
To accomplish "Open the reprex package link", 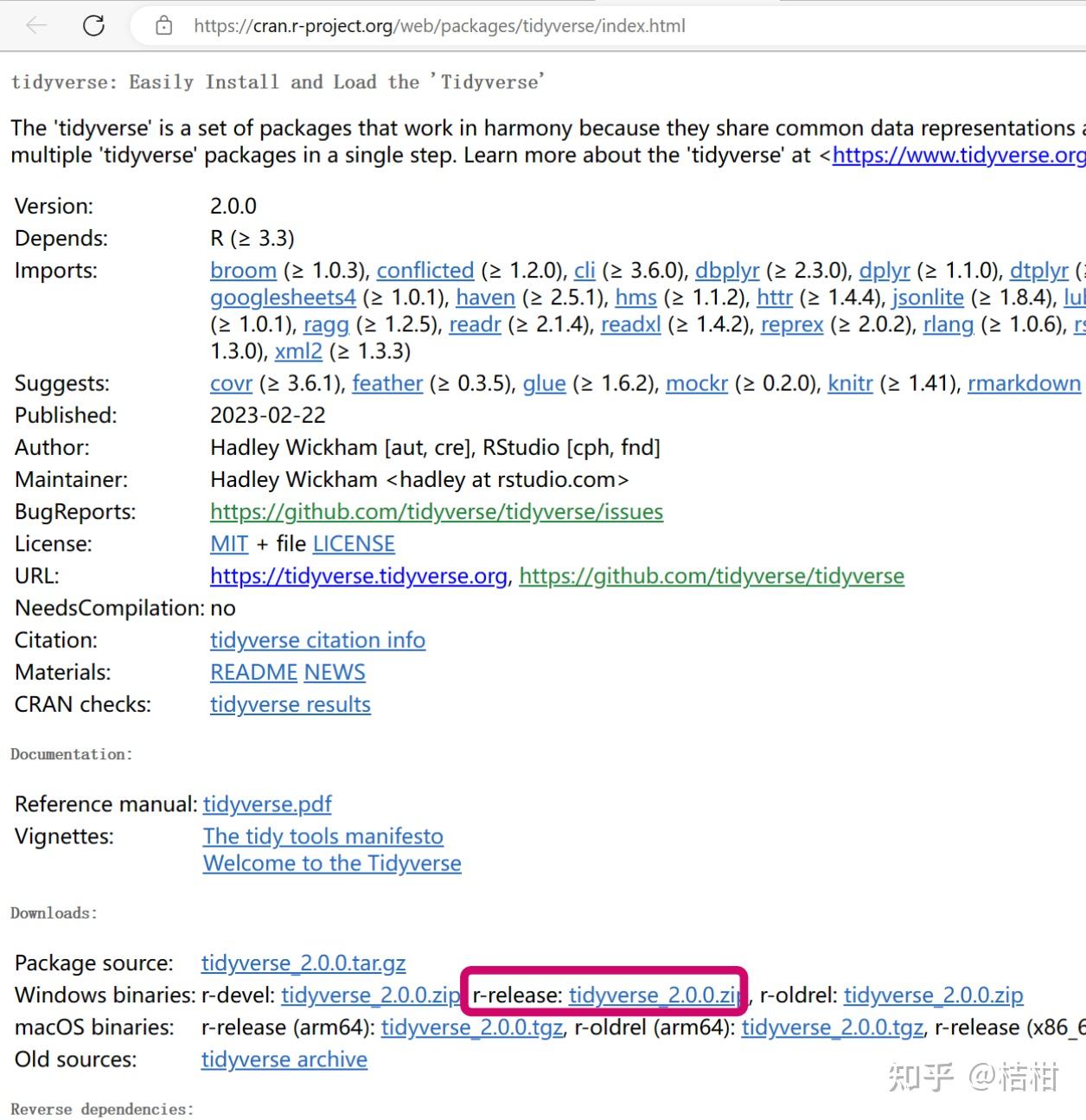I will click(792, 324).
